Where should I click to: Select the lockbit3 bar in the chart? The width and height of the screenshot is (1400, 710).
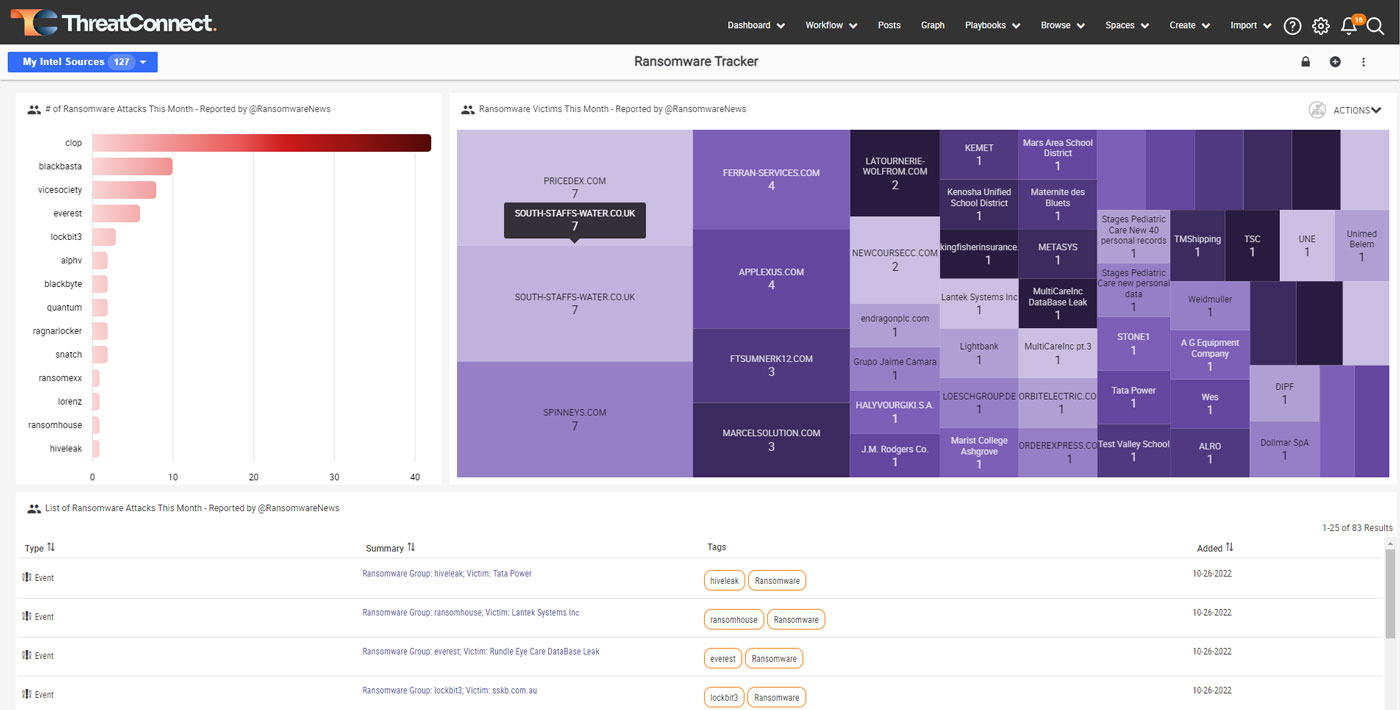104,237
